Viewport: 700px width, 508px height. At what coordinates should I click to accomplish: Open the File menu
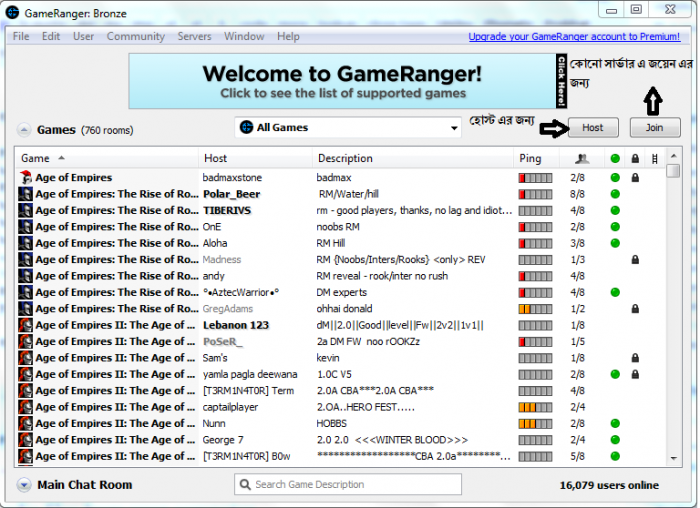21,36
